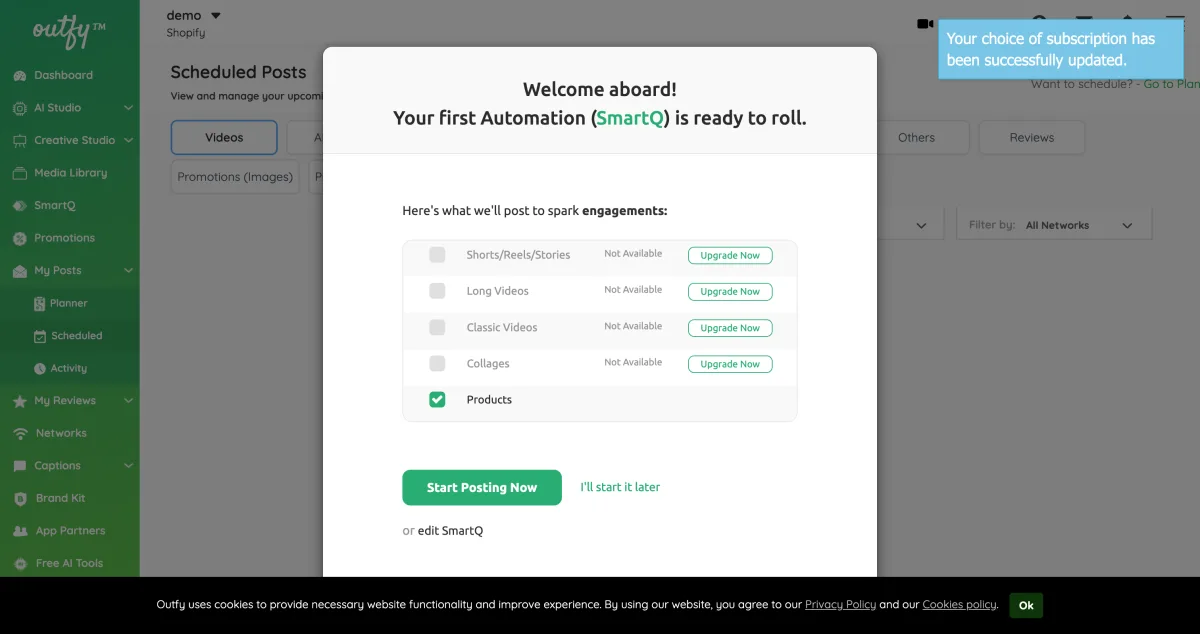
Task: Click the SmartQ sidebar icon
Action: [19, 206]
